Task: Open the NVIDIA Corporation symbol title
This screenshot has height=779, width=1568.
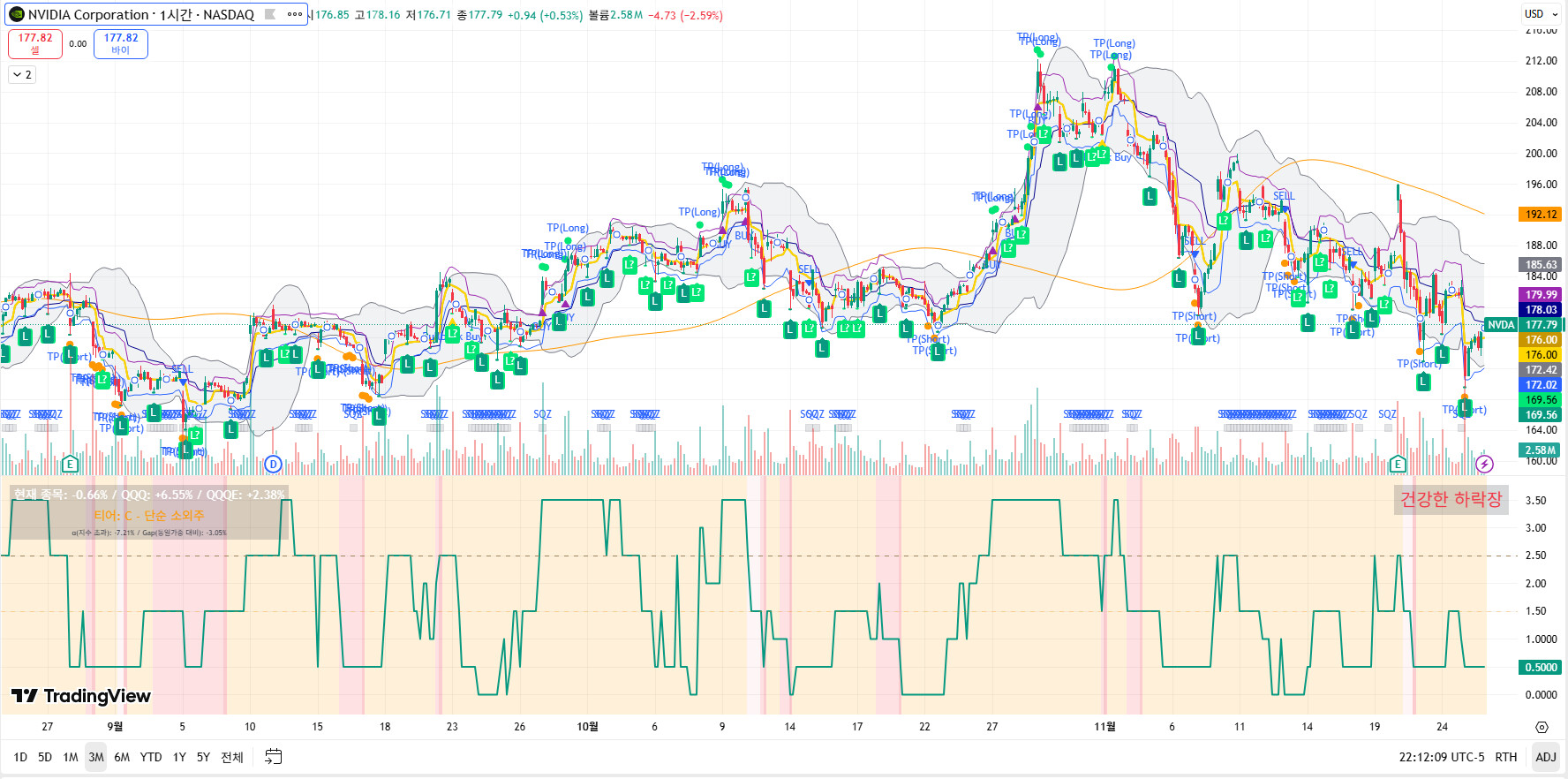Action: pos(140,14)
